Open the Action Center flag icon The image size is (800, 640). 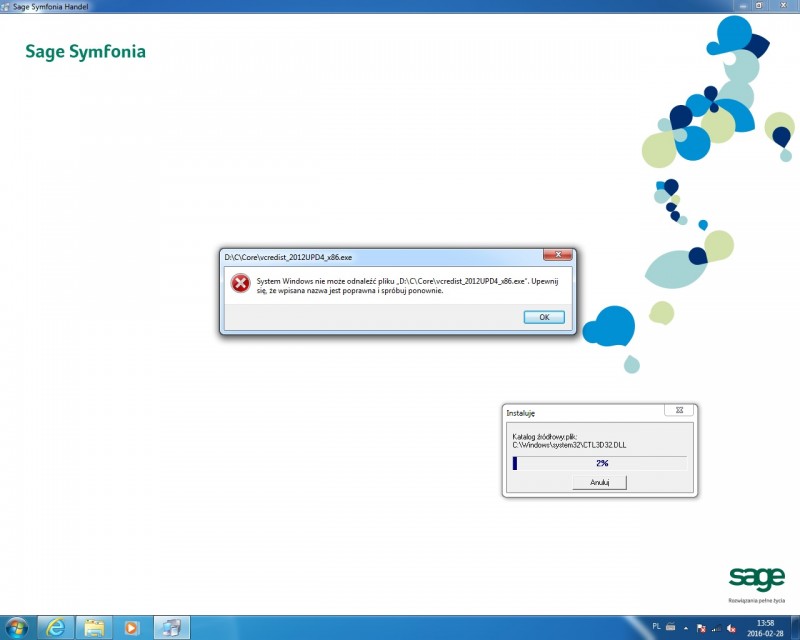(702, 628)
